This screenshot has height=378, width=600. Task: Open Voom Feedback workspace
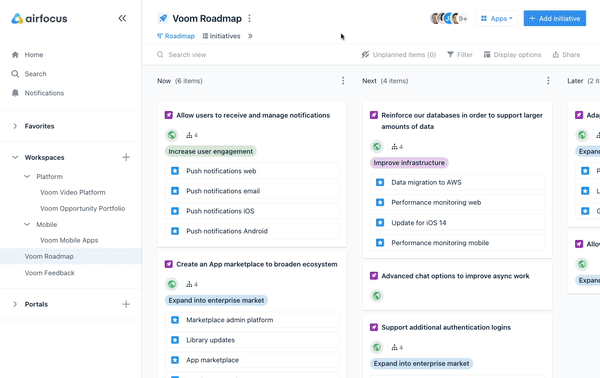(x=49, y=273)
